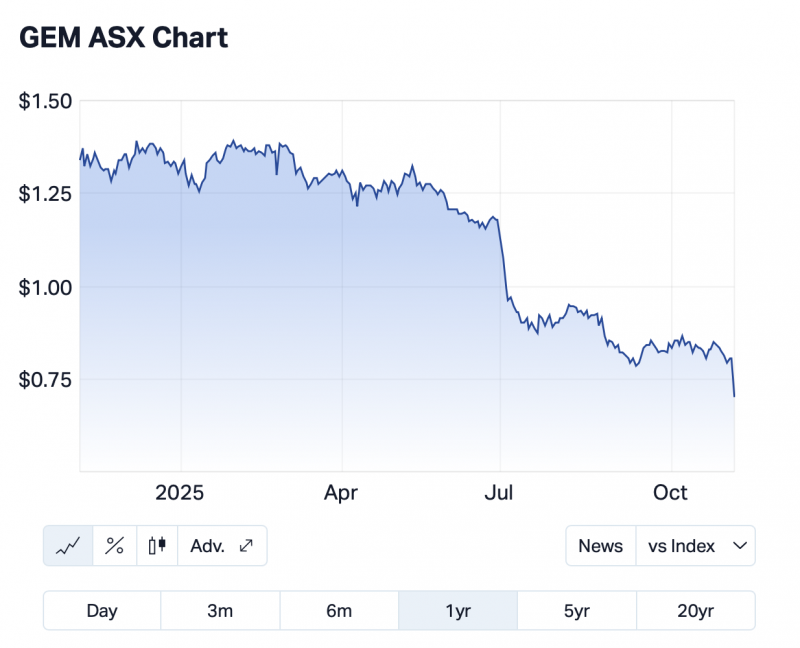
Task: Click the GEM ASX Chart title
Action: (x=124, y=38)
